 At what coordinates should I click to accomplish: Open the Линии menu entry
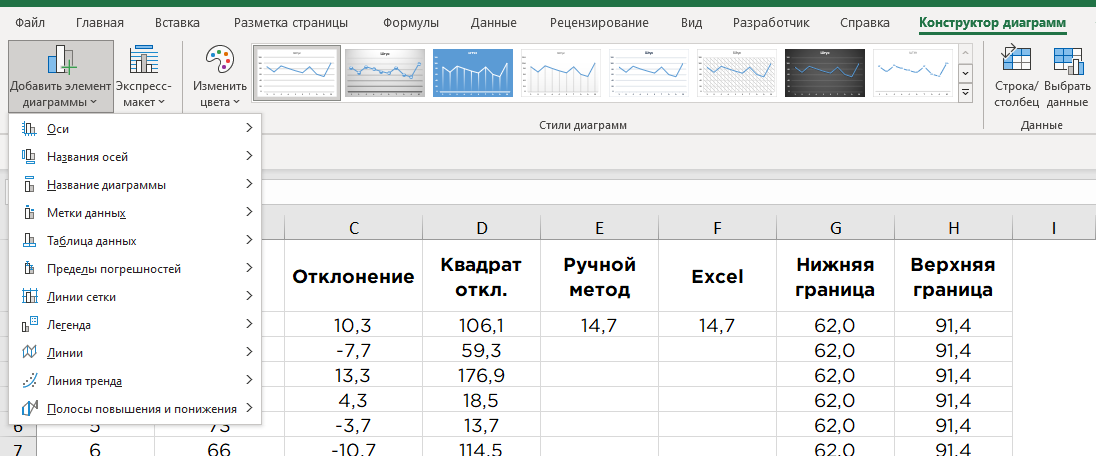[x=135, y=352]
